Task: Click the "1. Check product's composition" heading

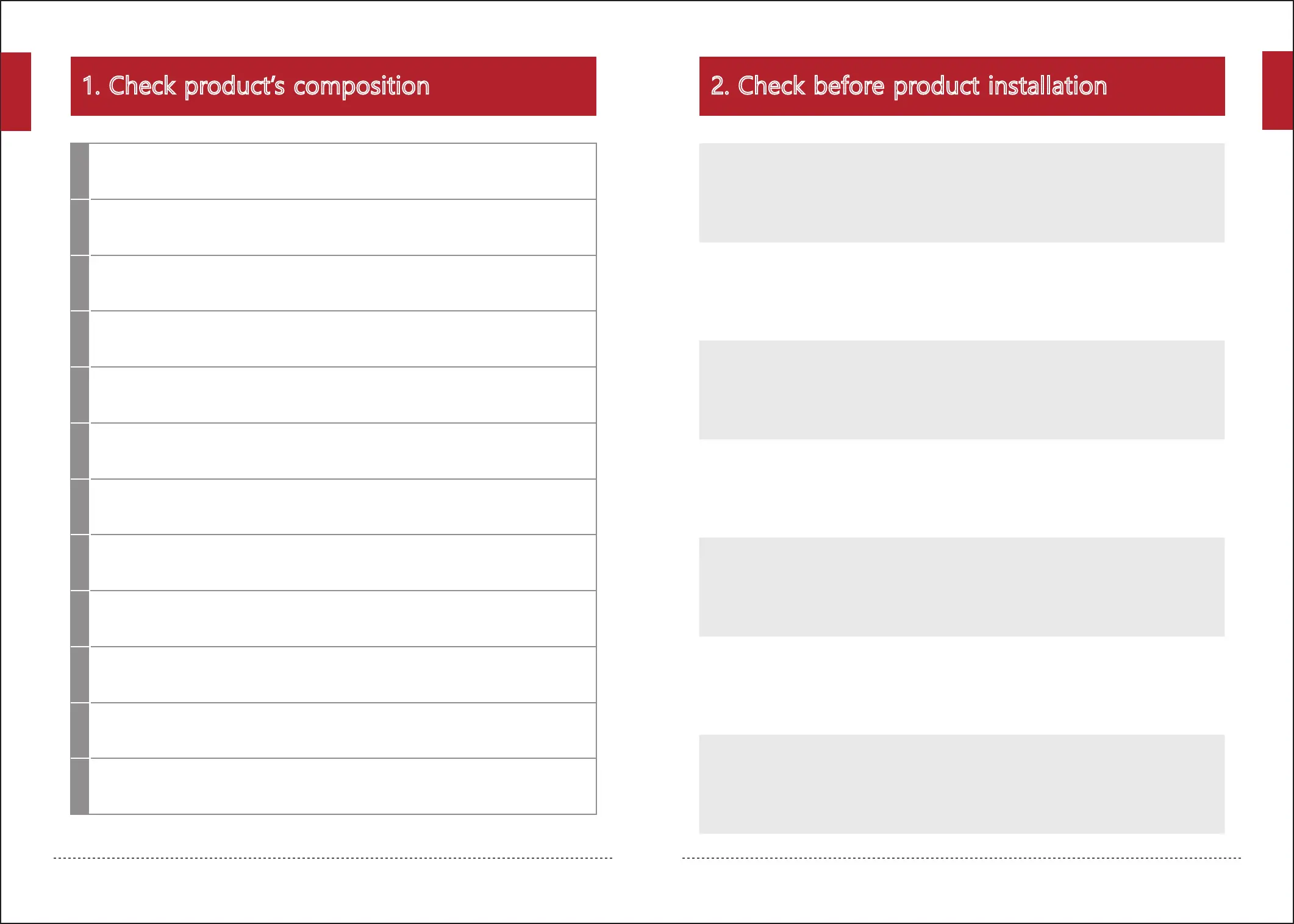Action: point(256,86)
